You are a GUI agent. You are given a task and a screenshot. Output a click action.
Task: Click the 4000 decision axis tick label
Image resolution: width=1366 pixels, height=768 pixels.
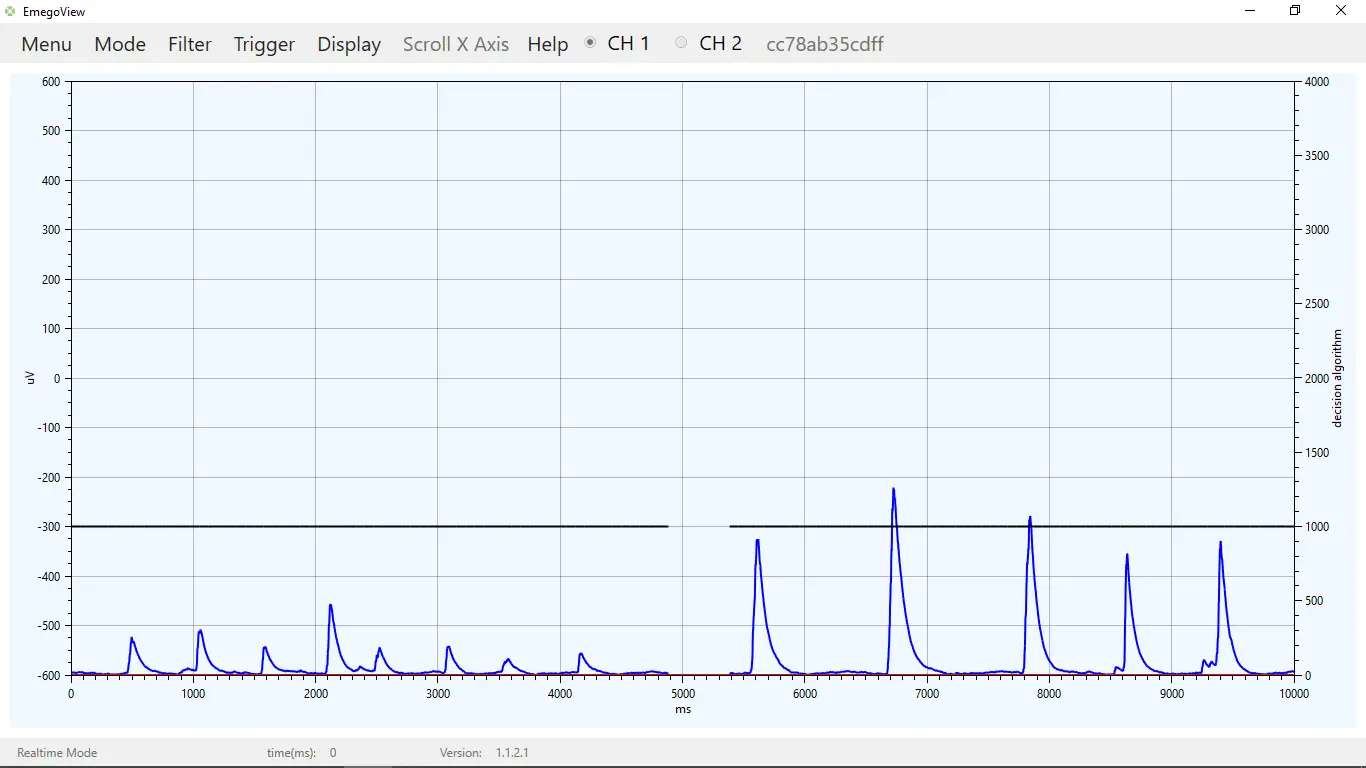tap(1317, 82)
